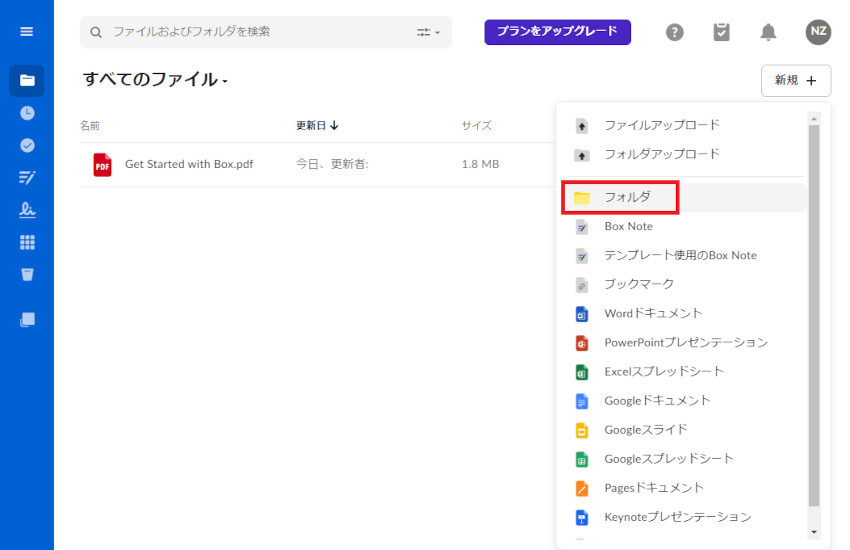The height and width of the screenshot is (550, 850).
Task: Click the help question mark icon
Action: [x=675, y=32]
